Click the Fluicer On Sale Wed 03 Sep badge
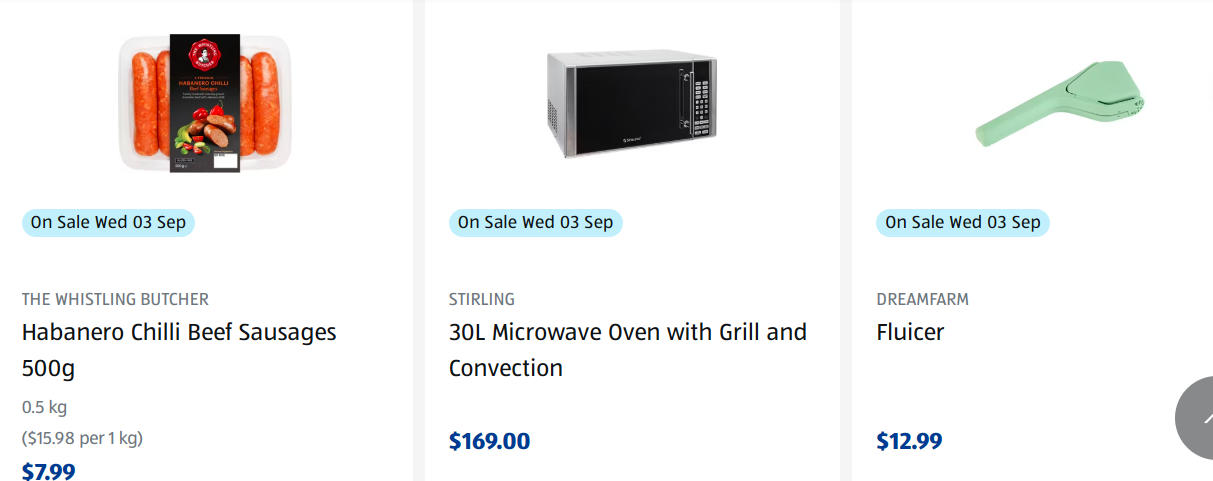 click(962, 222)
